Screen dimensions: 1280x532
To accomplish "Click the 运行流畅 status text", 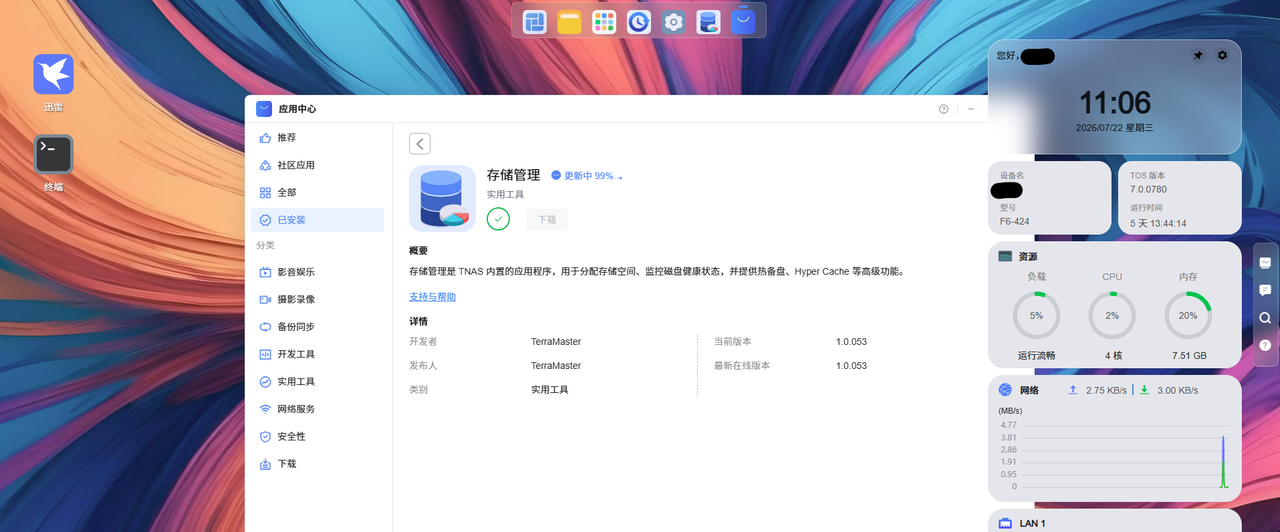I will pyautogui.click(x=1036, y=356).
